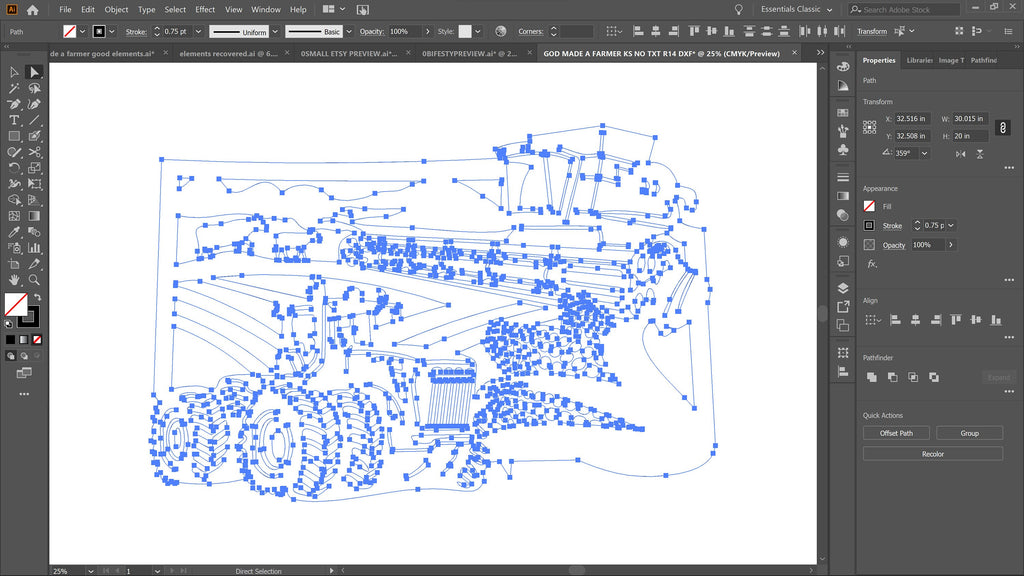Toggle constrain width and height proportions
Screen dimensions: 1024x576
[x=1002, y=127]
